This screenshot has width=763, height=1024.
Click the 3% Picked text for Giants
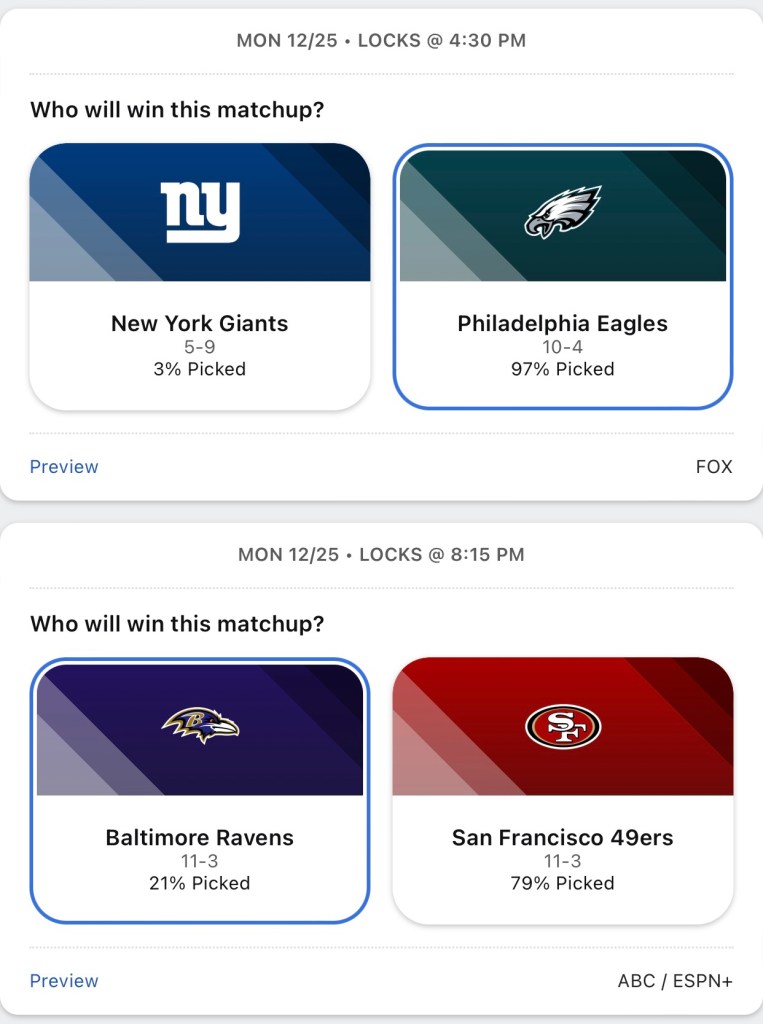(x=200, y=369)
